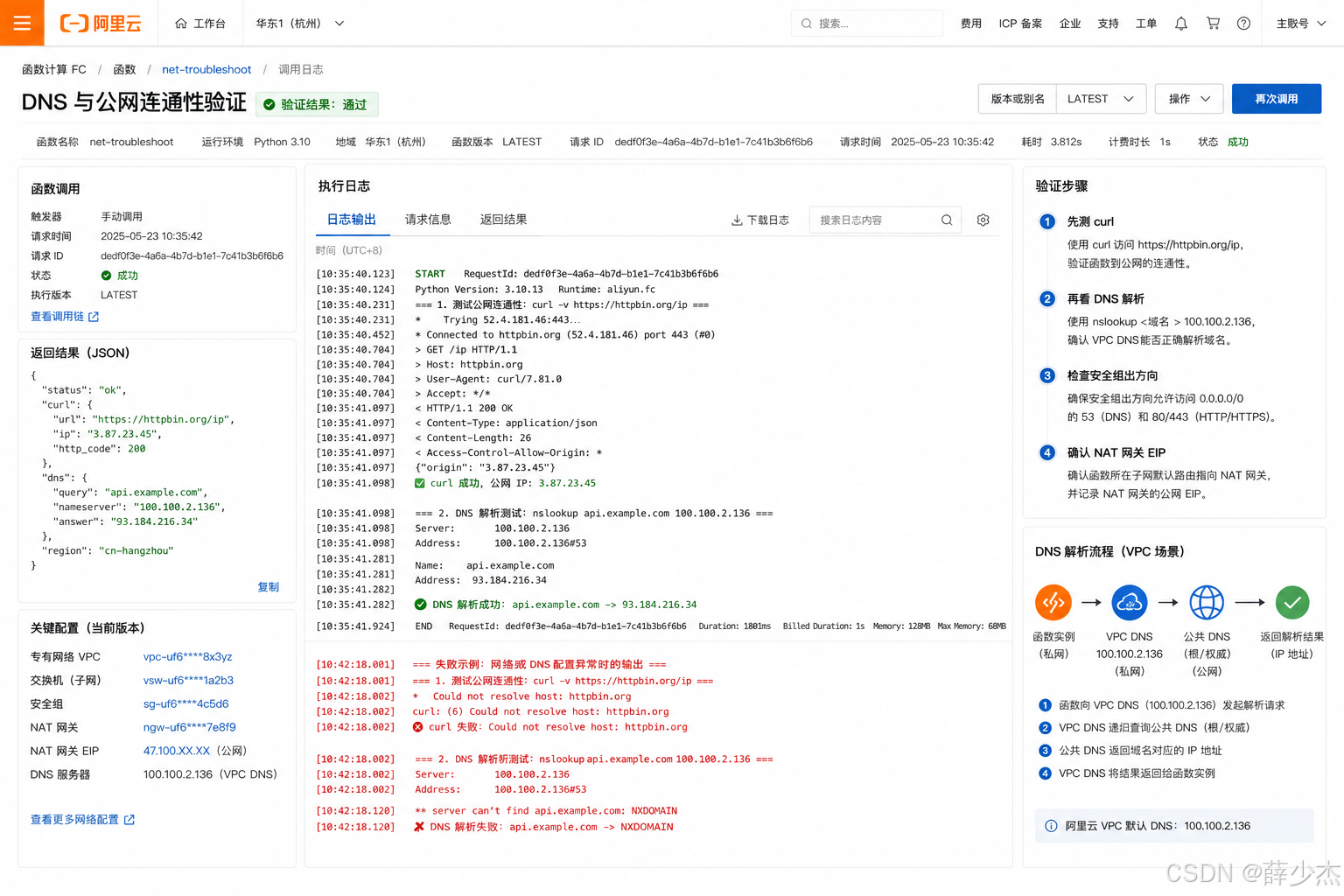Open the 支持 support menu
This screenshot has height=896, width=1344.
(x=1108, y=24)
